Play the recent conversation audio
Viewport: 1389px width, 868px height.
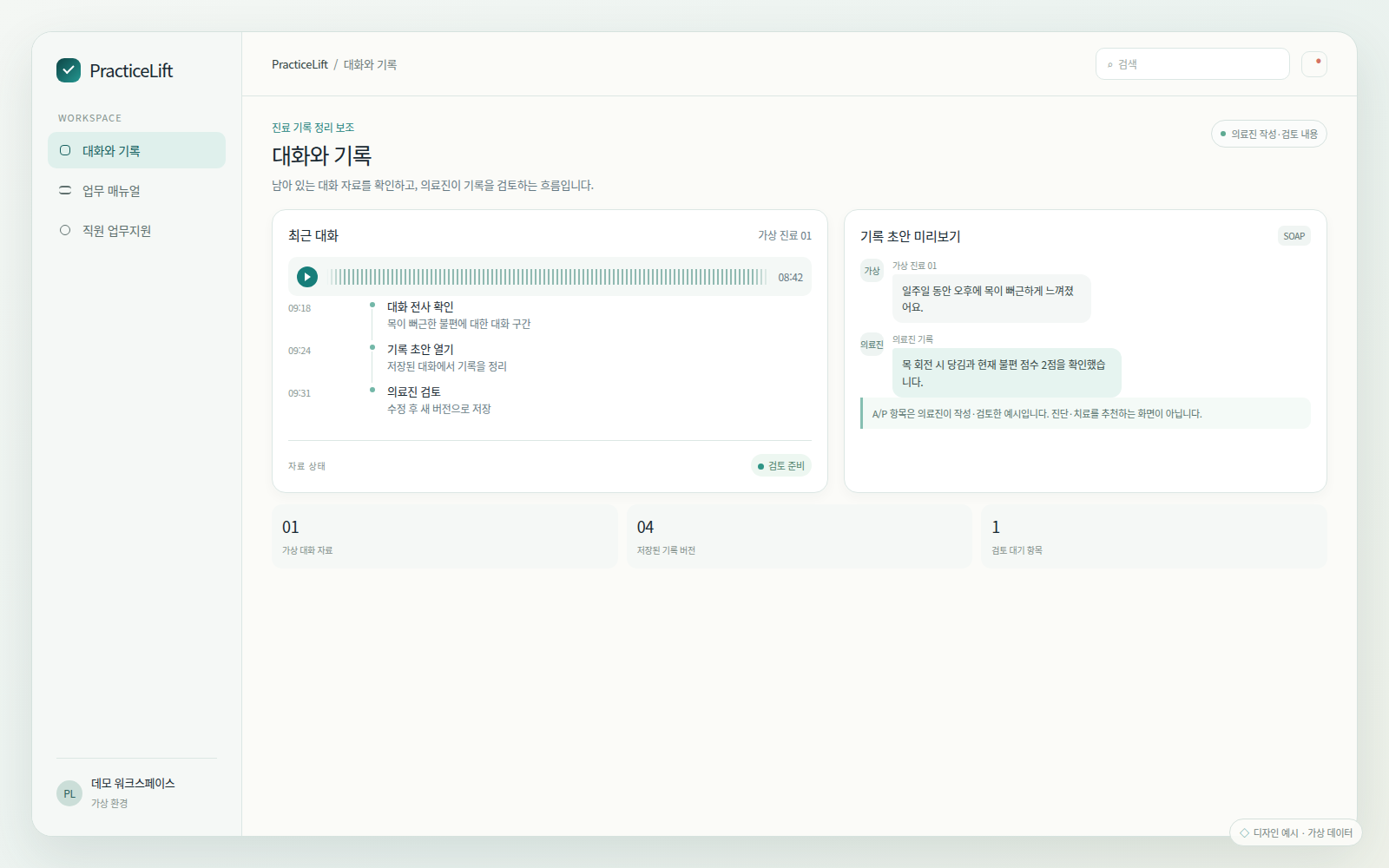point(307,277)
